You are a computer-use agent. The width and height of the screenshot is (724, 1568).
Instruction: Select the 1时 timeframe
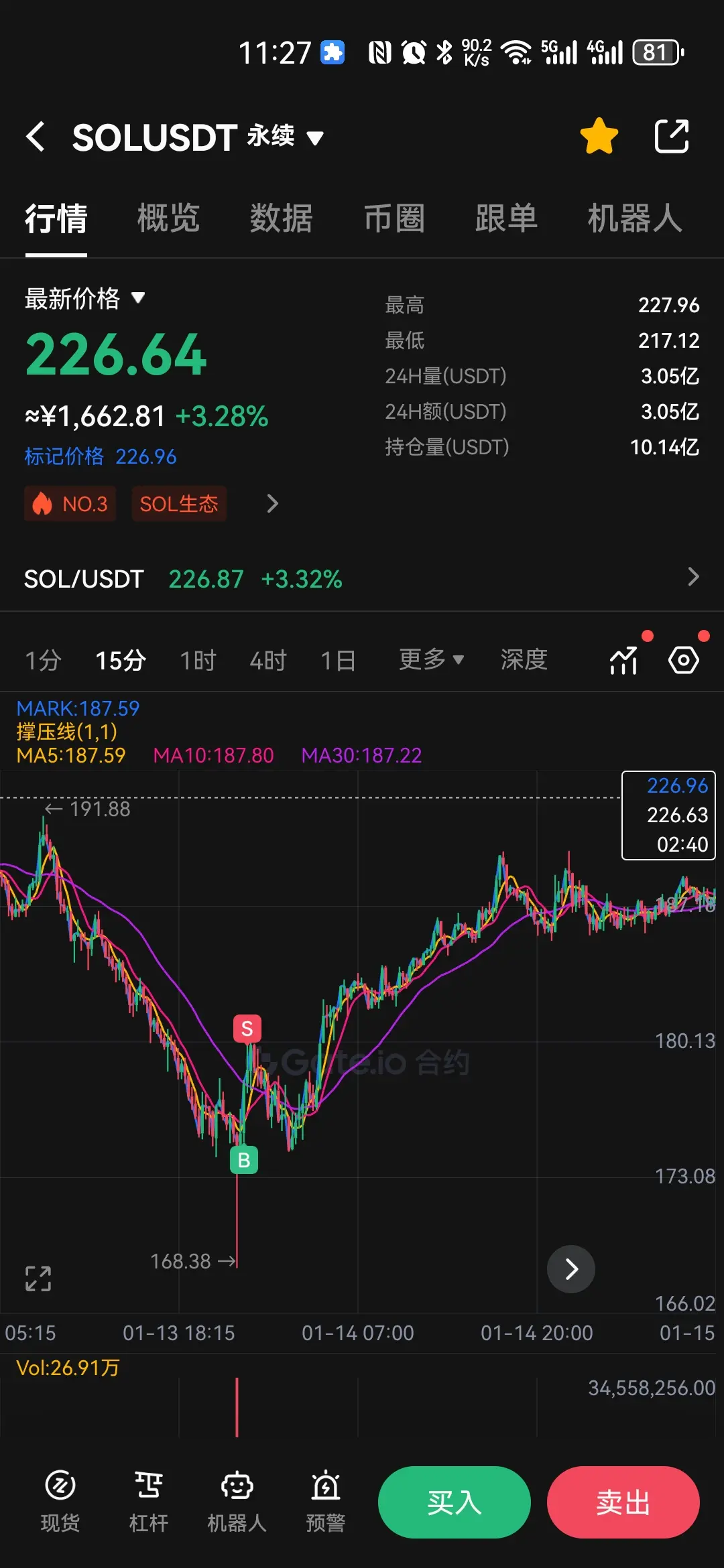[198, 661]
